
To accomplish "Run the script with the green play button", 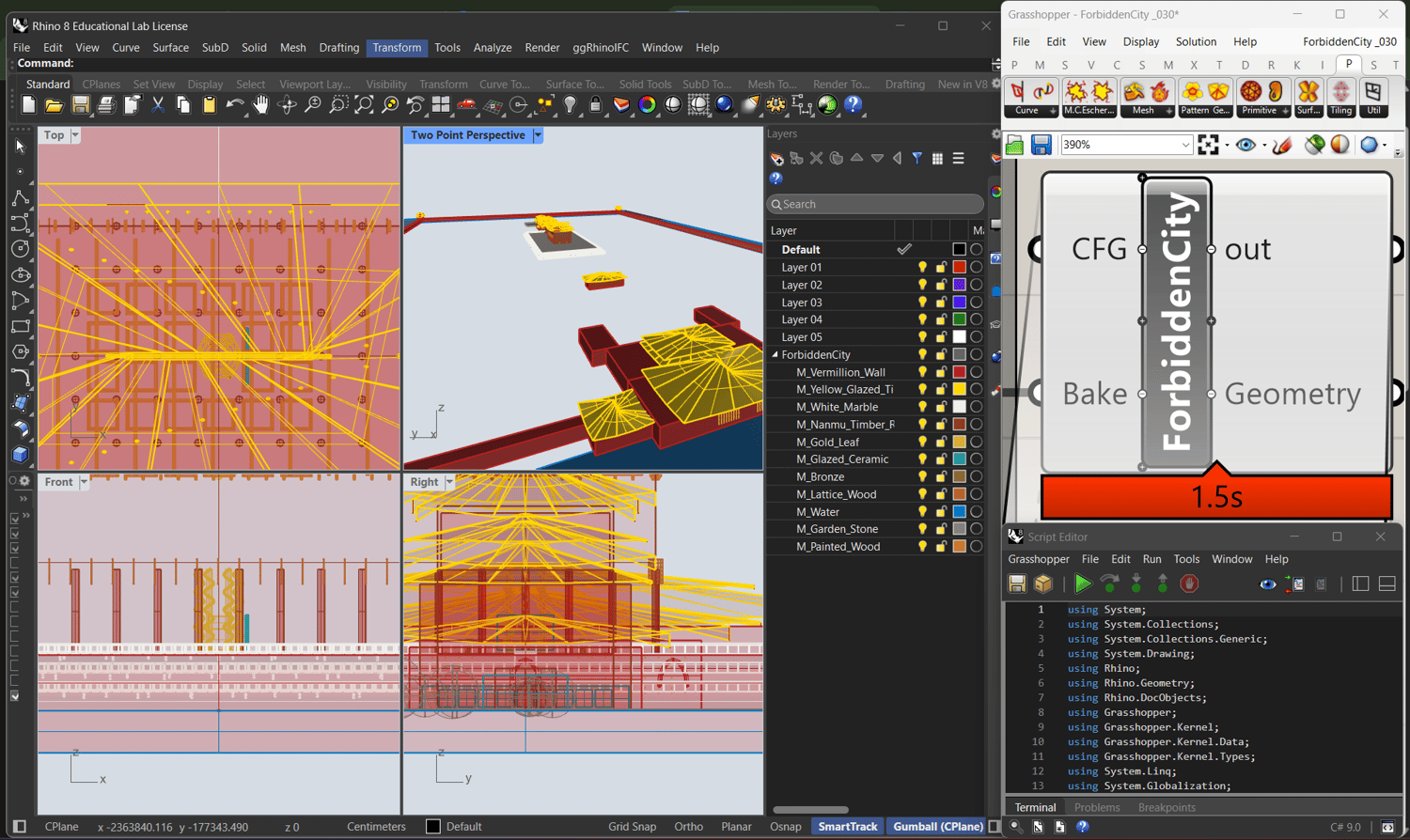I will click(x=1083, y=584).
